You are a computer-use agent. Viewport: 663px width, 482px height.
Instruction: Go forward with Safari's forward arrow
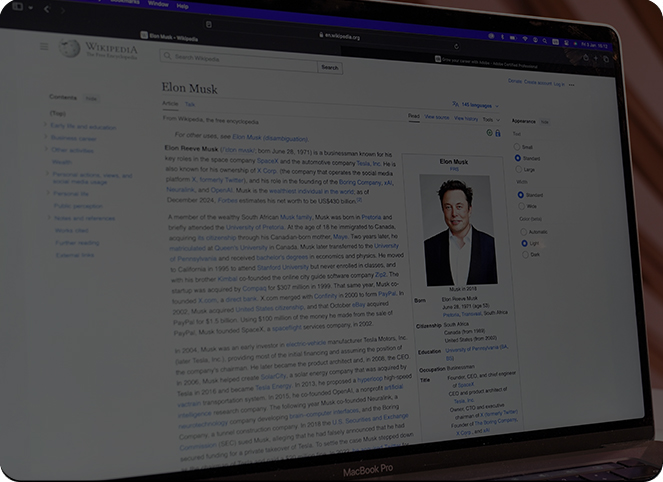63,10
